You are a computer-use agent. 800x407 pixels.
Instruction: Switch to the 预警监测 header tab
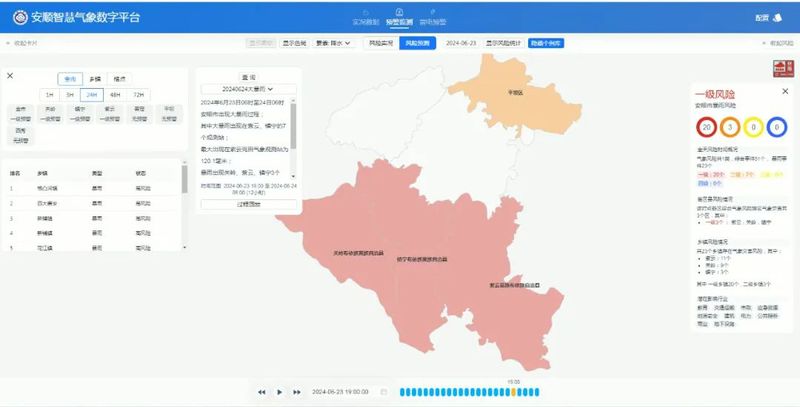tap(399, 22)
